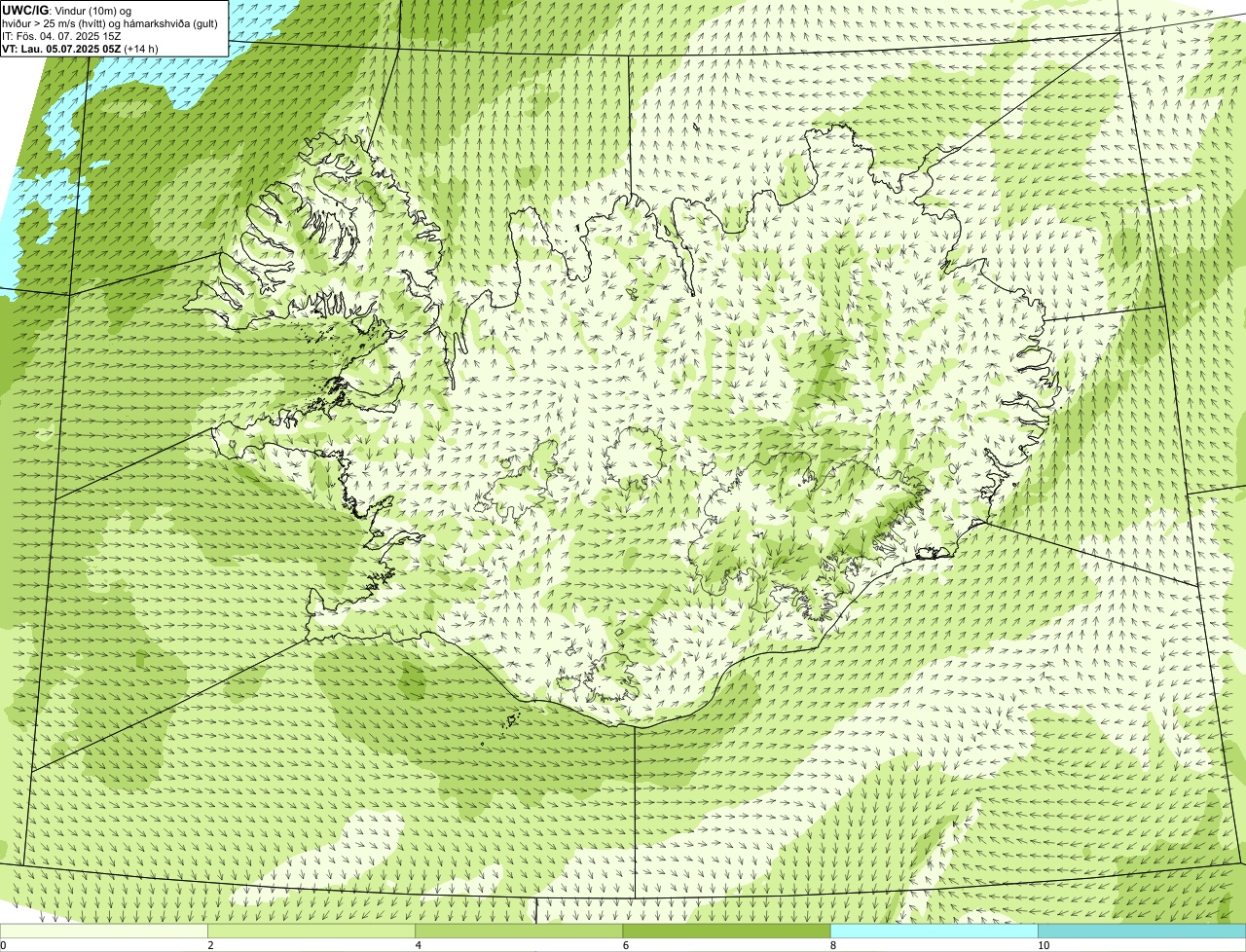Click the '8' tick label on the color scale
1246x952 pixels.
(832, 945)
